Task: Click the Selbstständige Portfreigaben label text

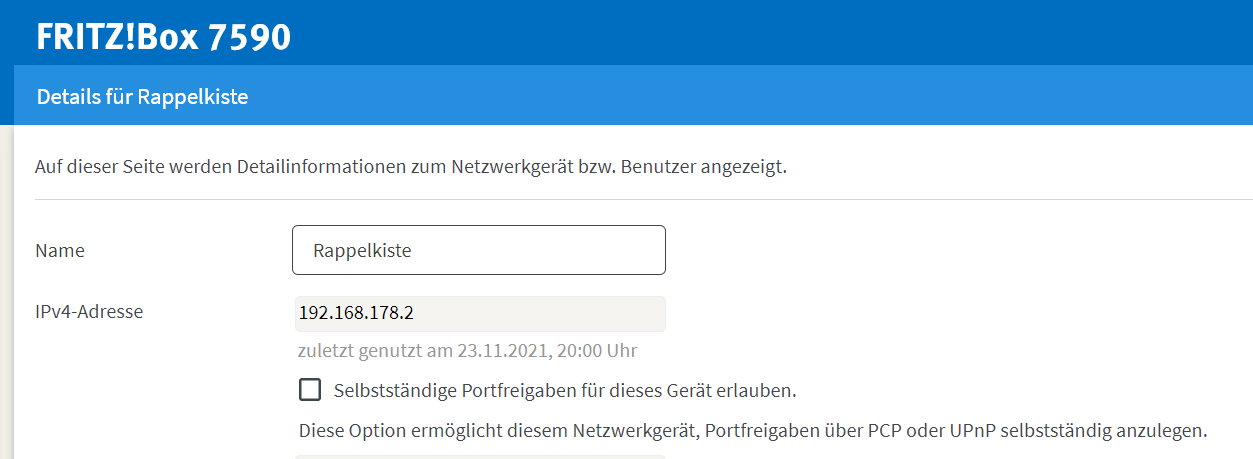Action: coord(565,389)
